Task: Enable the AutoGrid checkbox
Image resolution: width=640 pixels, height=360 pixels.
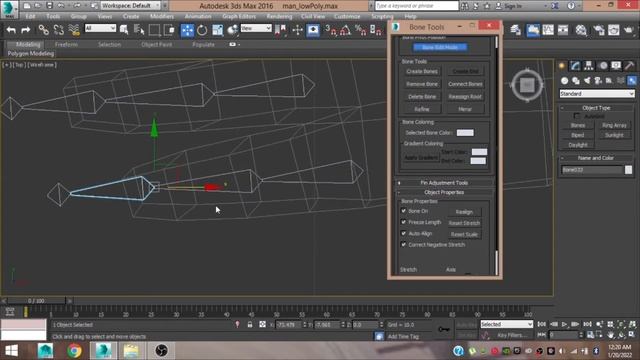Action: (577, 116)
